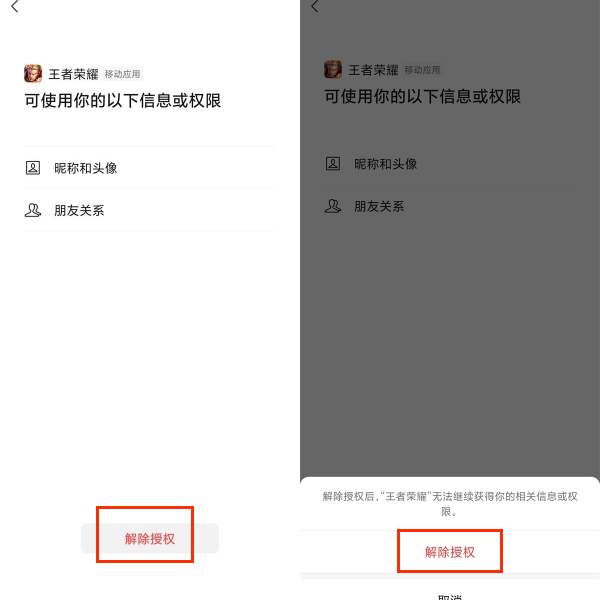The width and height of the screenshot is (600, 600).
Task: Select the 朋友关系 row on dimmed screen
Action: tap(450, 206)
